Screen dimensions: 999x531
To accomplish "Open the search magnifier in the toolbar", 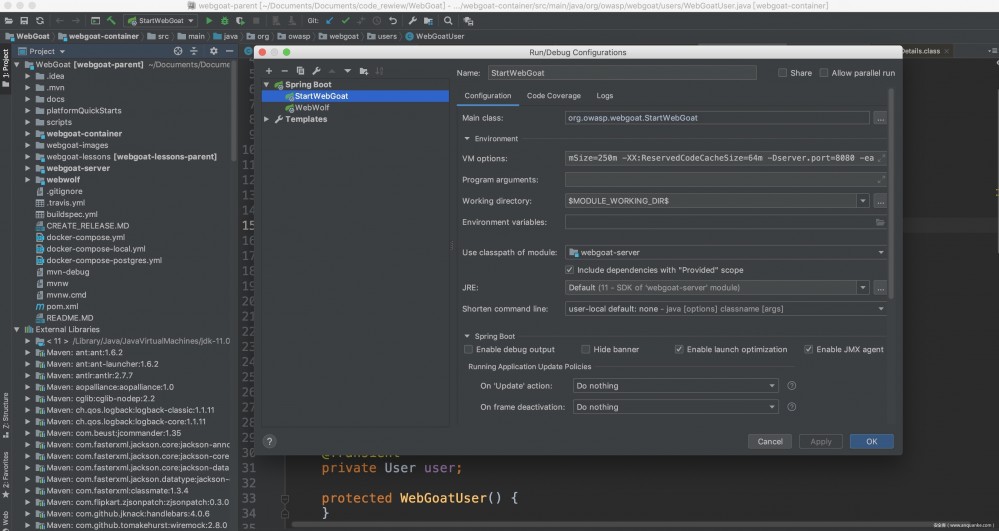I will (x=446, y=20).
